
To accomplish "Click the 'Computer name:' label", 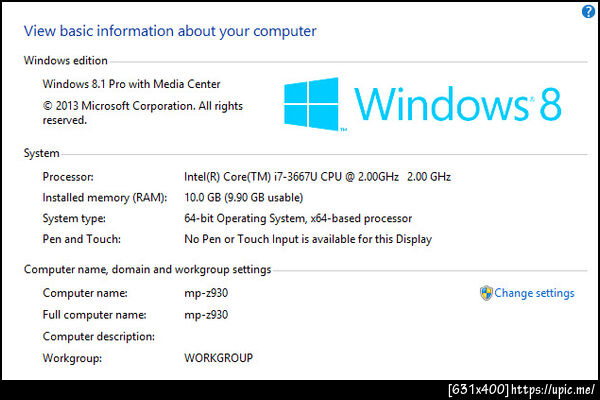I will tap(85, 293).
